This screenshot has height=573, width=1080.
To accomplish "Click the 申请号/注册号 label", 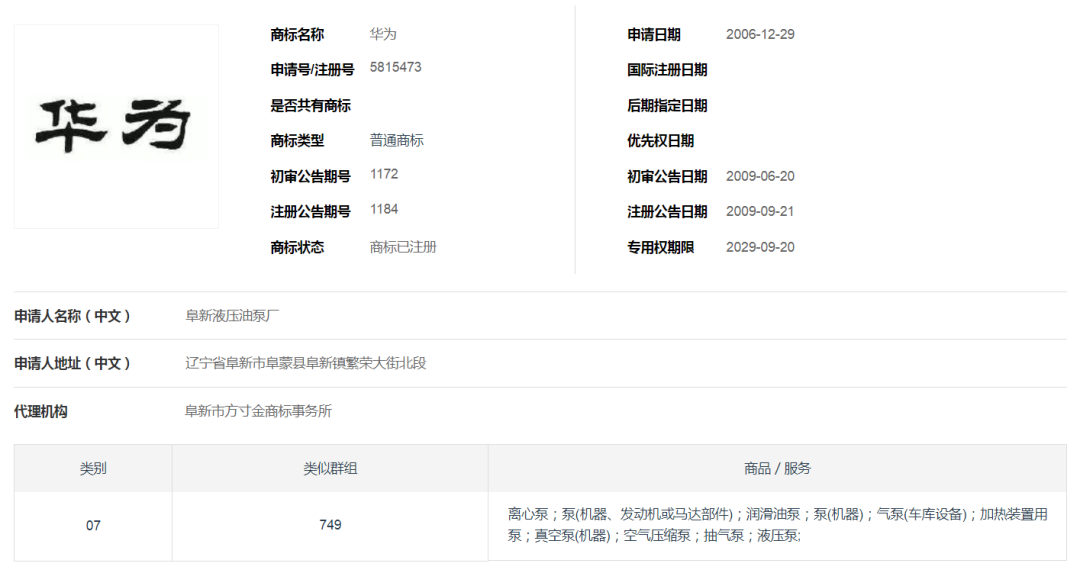I will [312, 70].
